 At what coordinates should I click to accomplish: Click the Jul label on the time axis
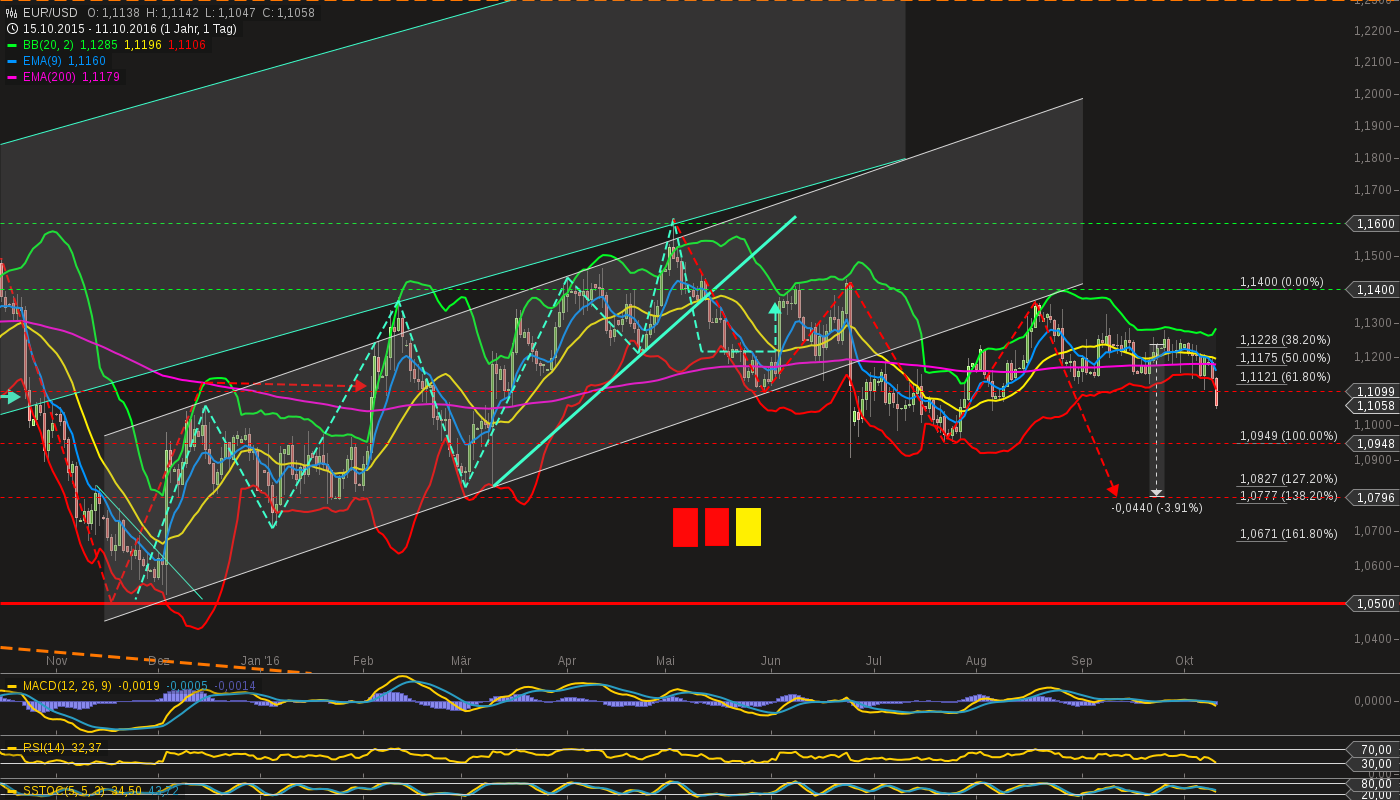tap(874, 661)
